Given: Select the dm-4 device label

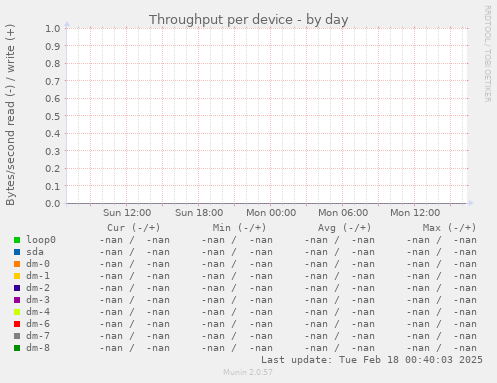Looking at the screenshot, I should [38, 312].
